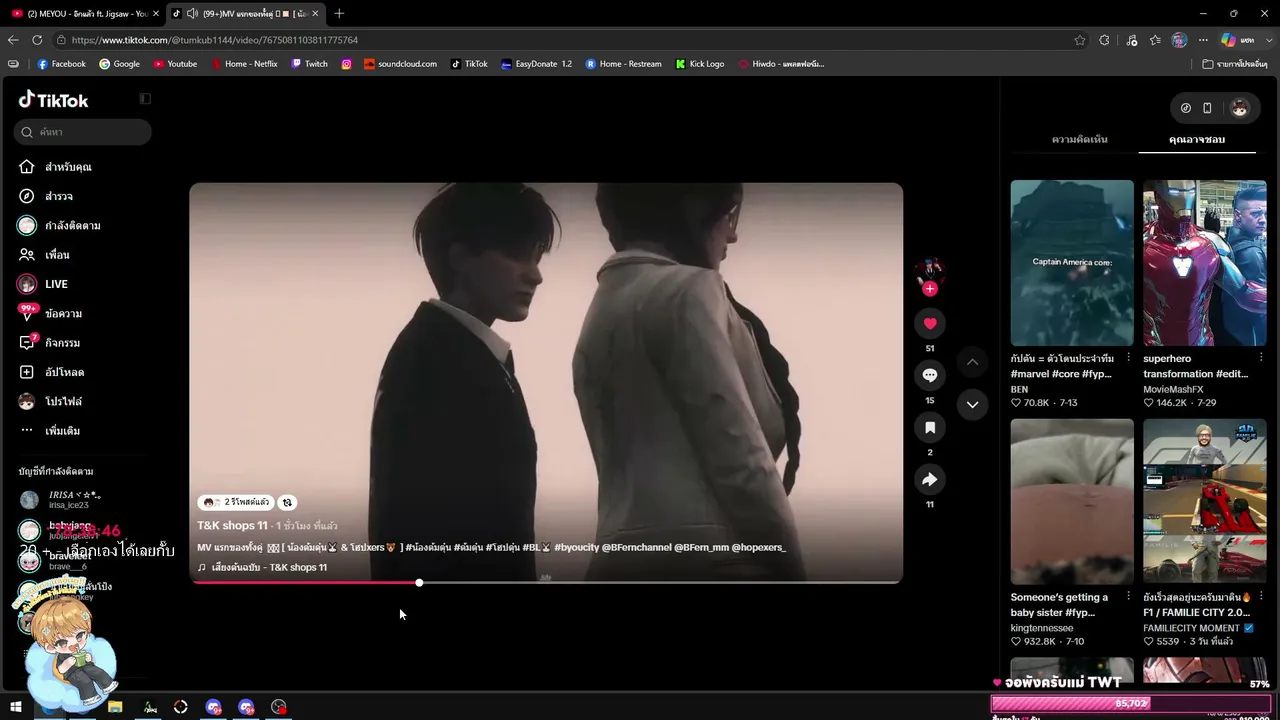Share the video using the arrow icon
Screen dimensions: 1280x720
(x=930, y=480)
